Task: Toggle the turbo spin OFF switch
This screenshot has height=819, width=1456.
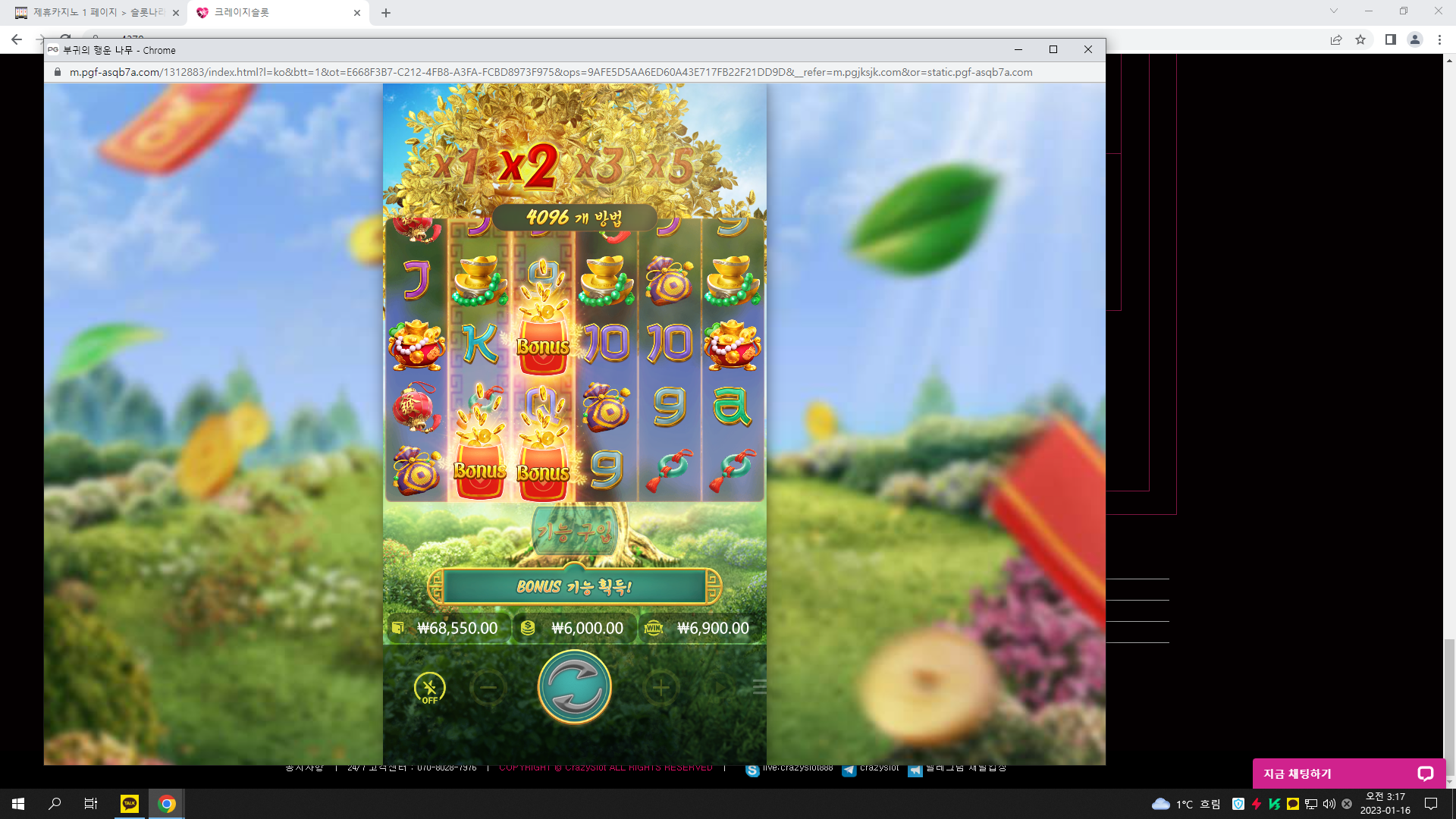Action: pyautogui.click(x=430, y=689)
